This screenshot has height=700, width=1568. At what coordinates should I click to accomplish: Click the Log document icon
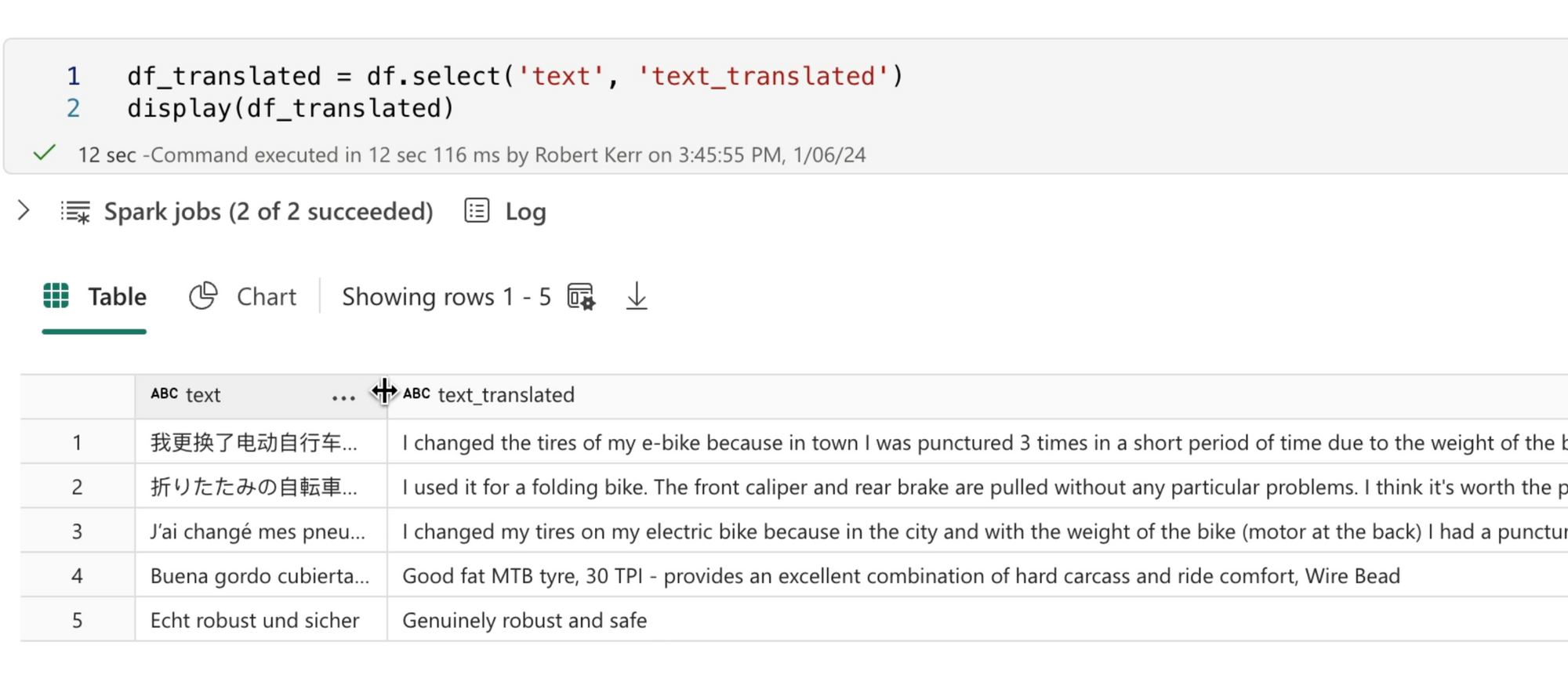pyautogui.click(x=477, y=211)
